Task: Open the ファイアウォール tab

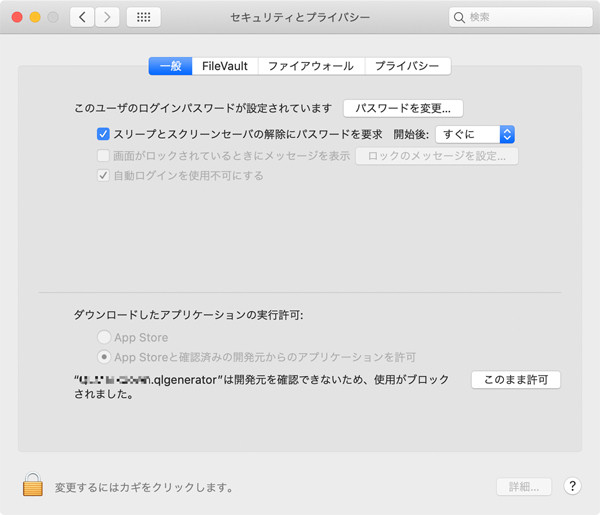Action: (x=311, y=66)
